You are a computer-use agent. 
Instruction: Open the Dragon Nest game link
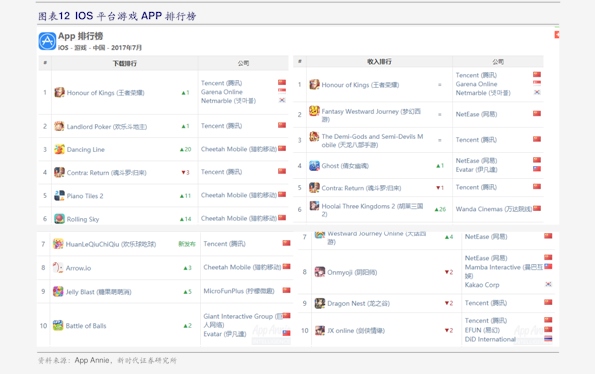pos(359,303)
